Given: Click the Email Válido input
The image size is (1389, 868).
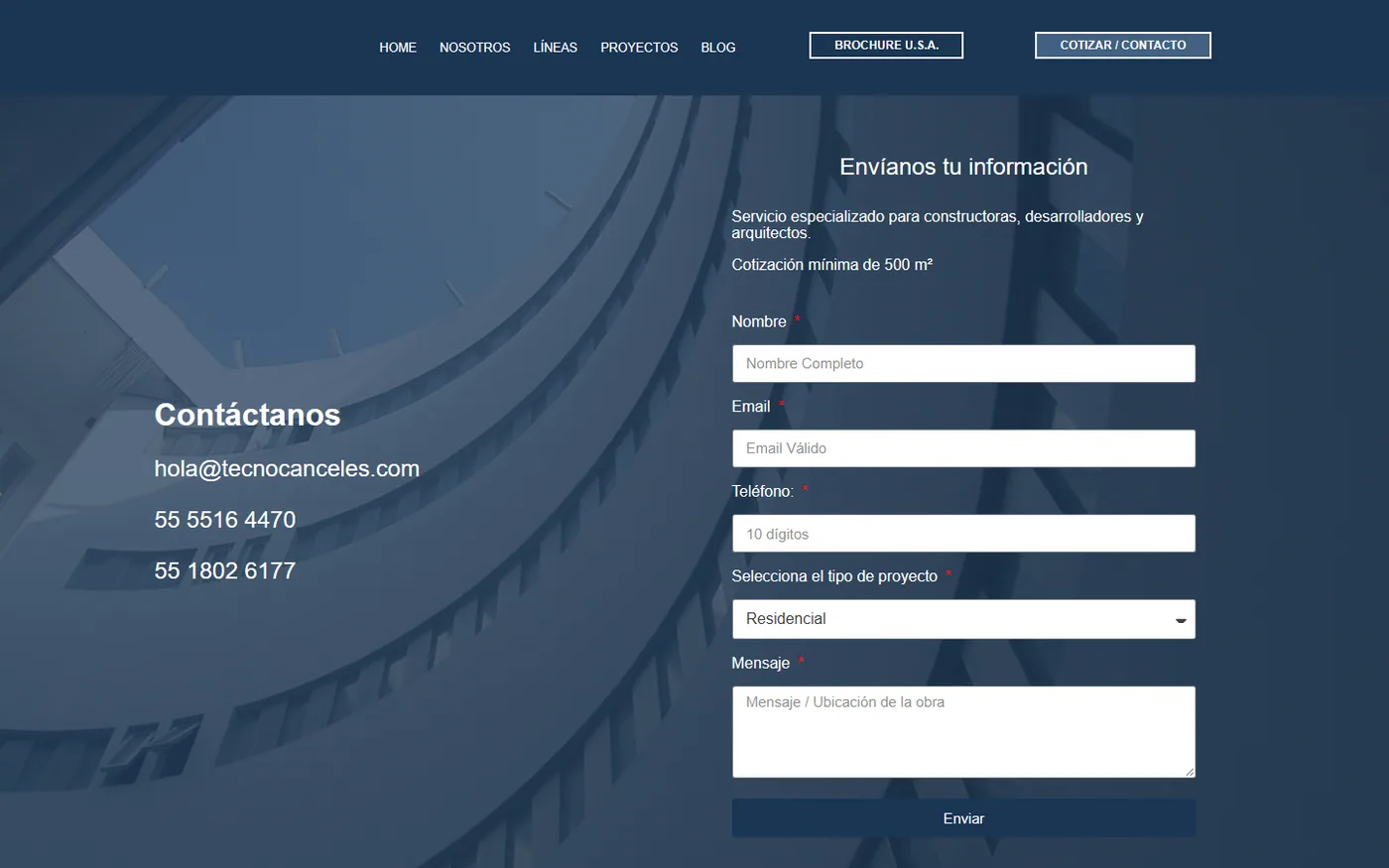Looking at the screenshot, I should 963,448.
